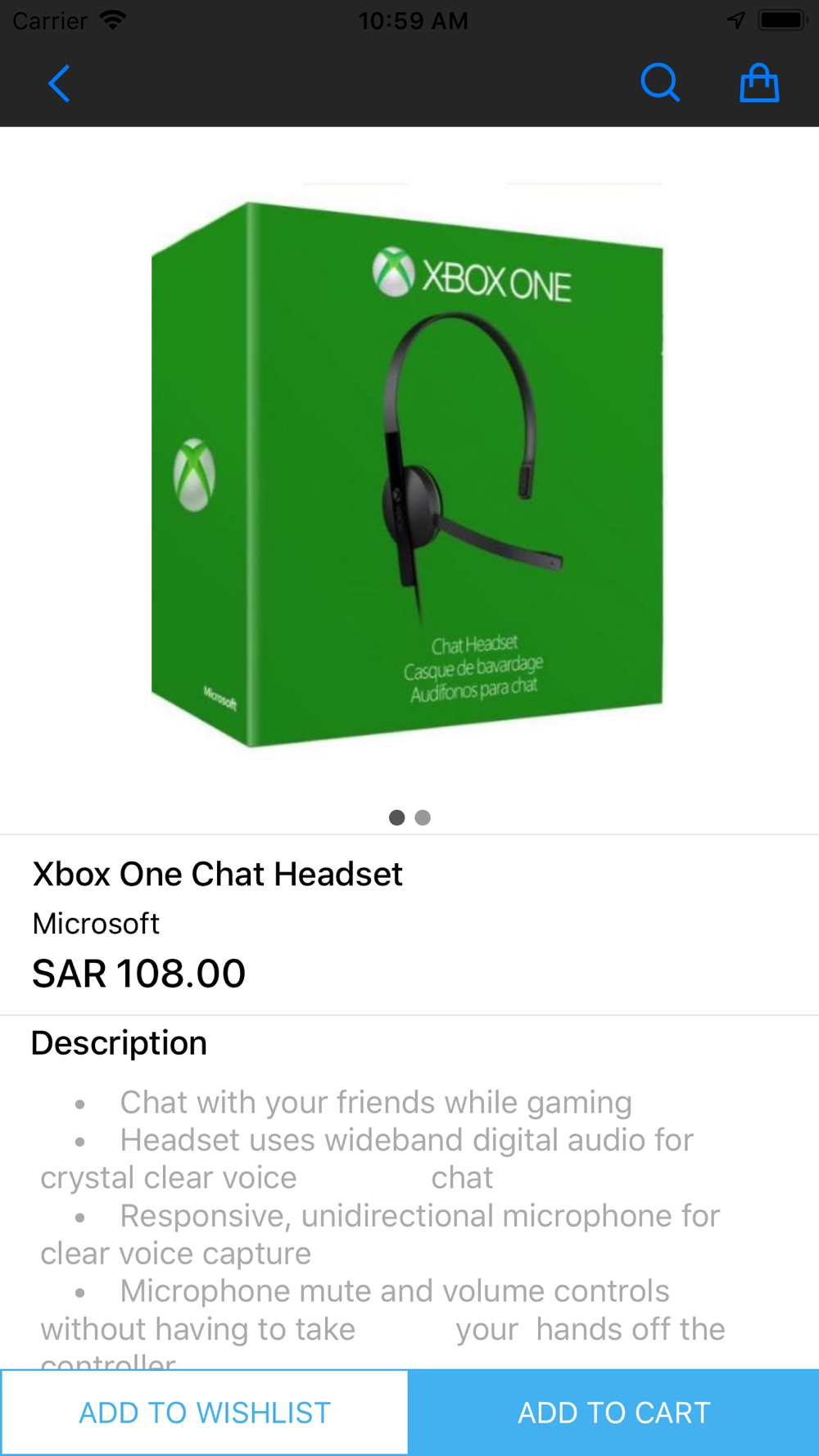This screenshot has width=819, height=1456.
Task: Tap the Description section heading
Action: point(119,1042)
